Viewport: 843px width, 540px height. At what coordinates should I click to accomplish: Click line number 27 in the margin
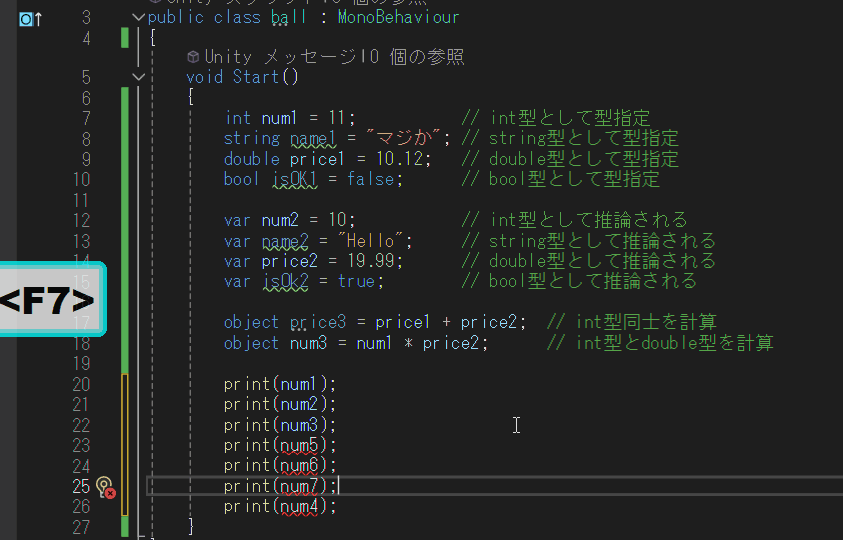(x=81, y=527)
